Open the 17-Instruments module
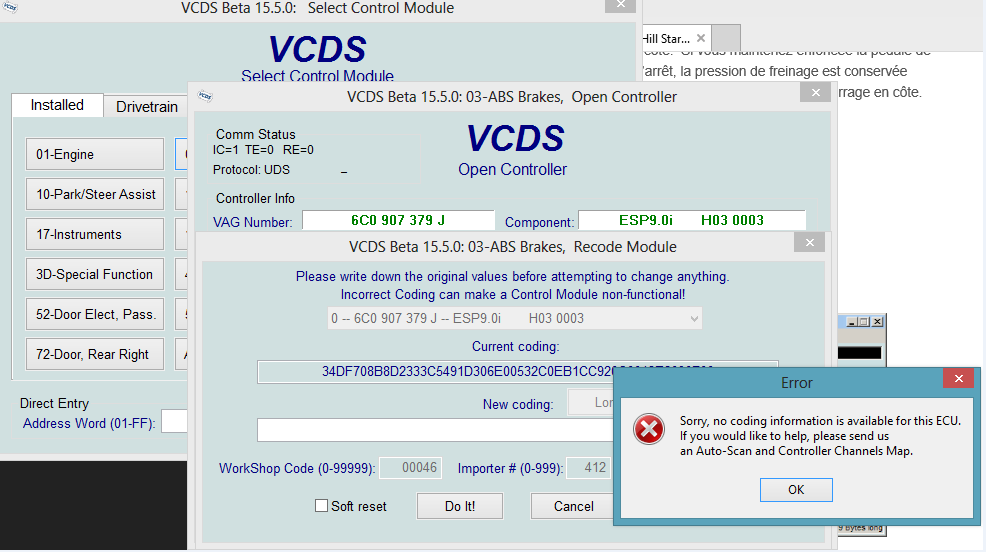 [95, 235]
